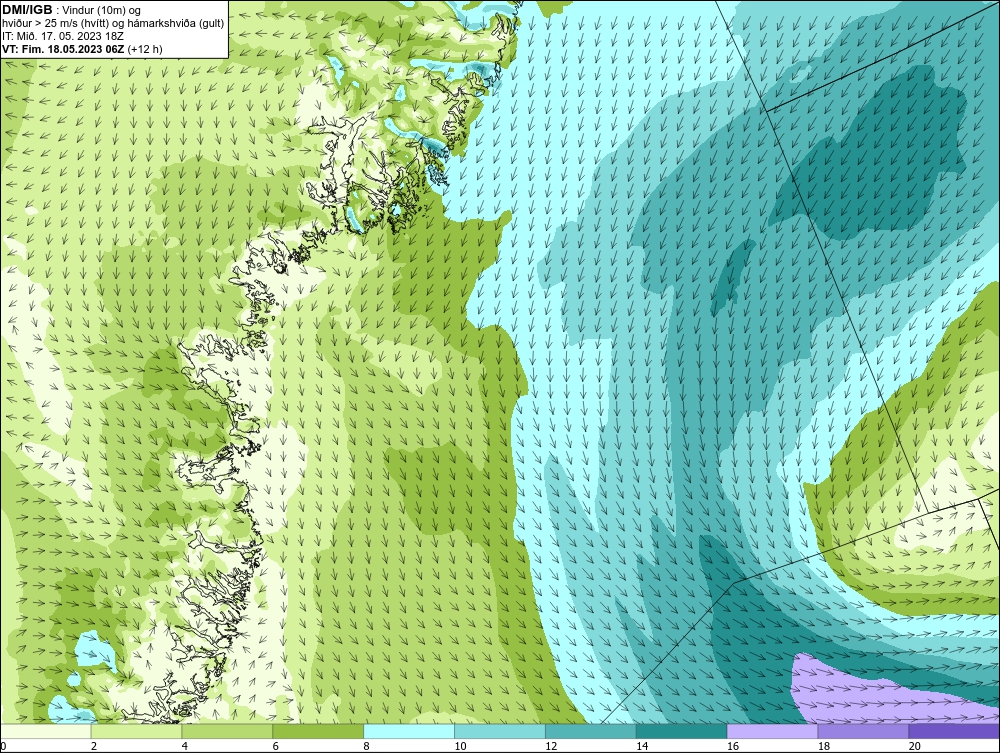Click the scale label "0"
Viewport: 1000px width, 753px height.
(3, 746)
